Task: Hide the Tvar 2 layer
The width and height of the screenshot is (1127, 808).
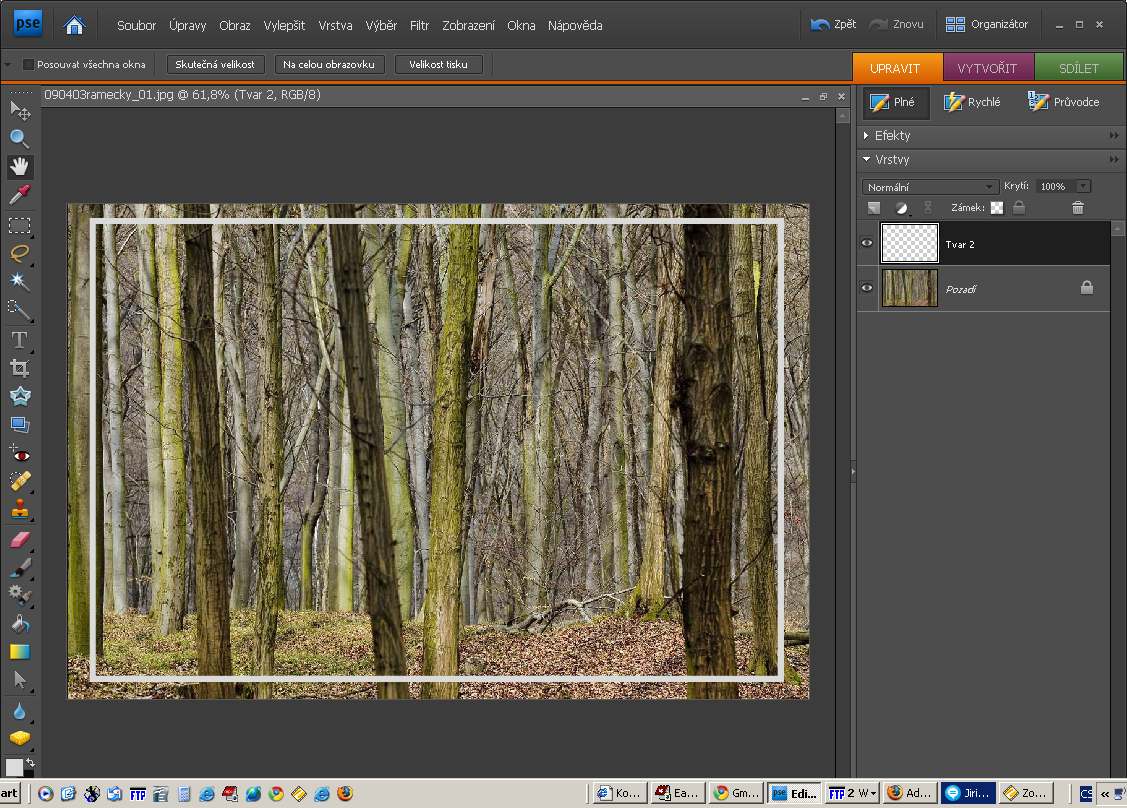Action: (x=867, y=243)
